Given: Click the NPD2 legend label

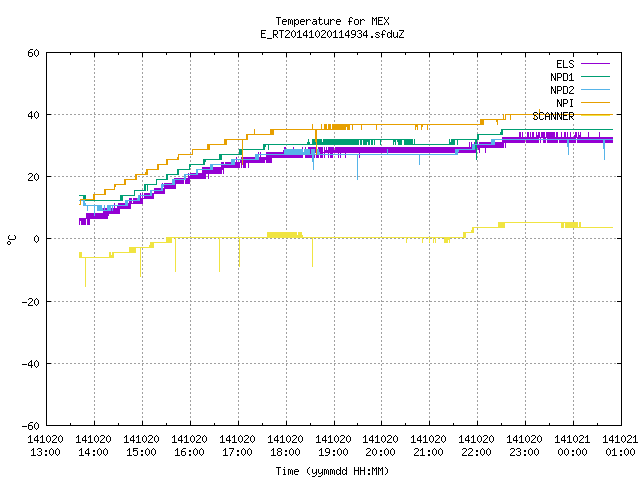Looking at the screenshot, I should (562, 90).
